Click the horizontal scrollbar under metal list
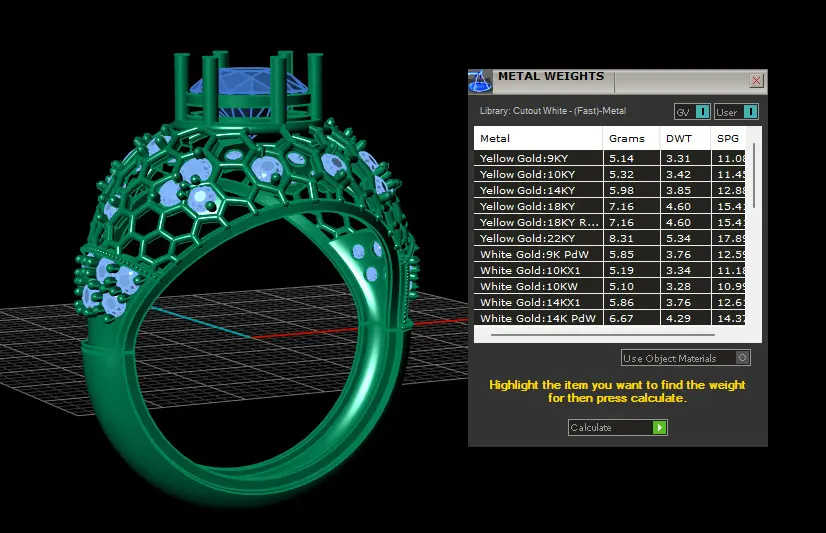This screenshot has height=533, width=826. [603, 334]
